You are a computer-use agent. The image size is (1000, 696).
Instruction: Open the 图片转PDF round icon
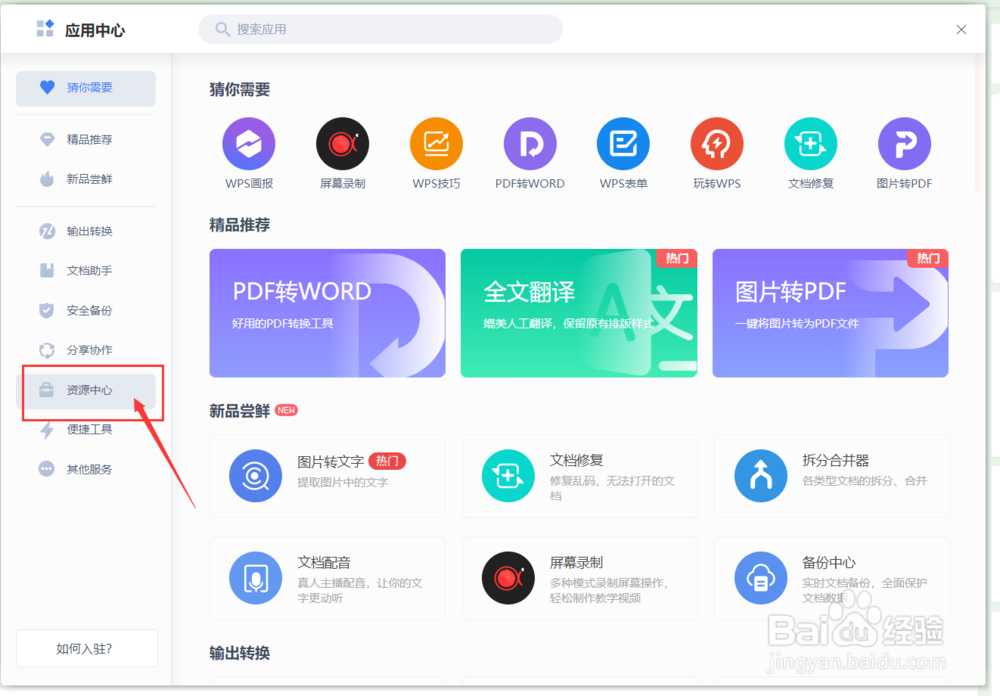pos(904,144)
